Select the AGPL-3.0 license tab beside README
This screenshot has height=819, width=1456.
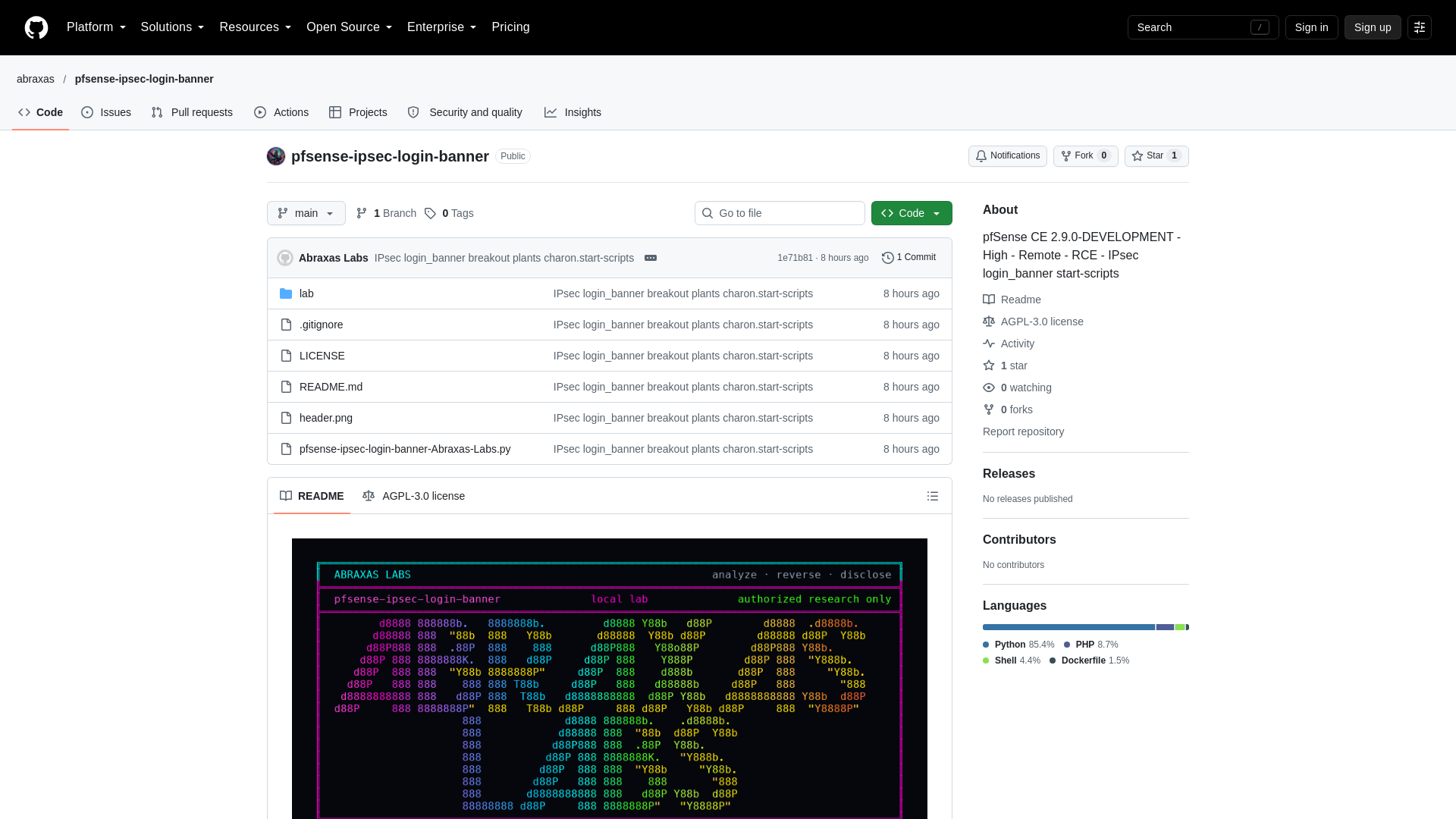414,496
